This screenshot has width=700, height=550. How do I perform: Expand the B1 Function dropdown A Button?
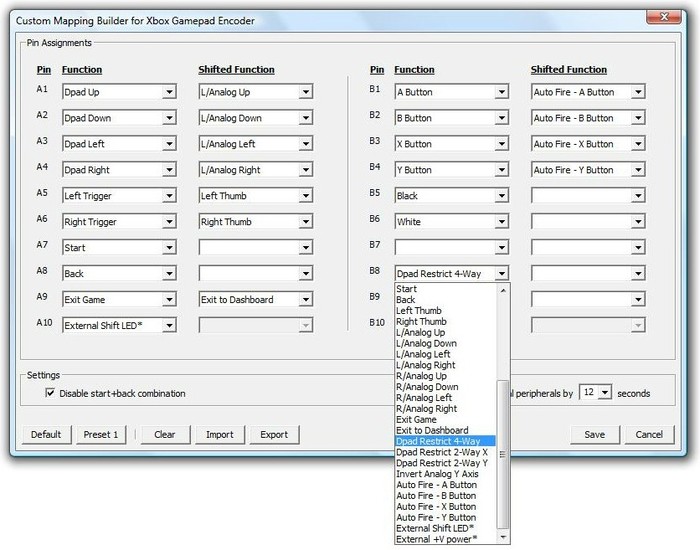(452, 92)
